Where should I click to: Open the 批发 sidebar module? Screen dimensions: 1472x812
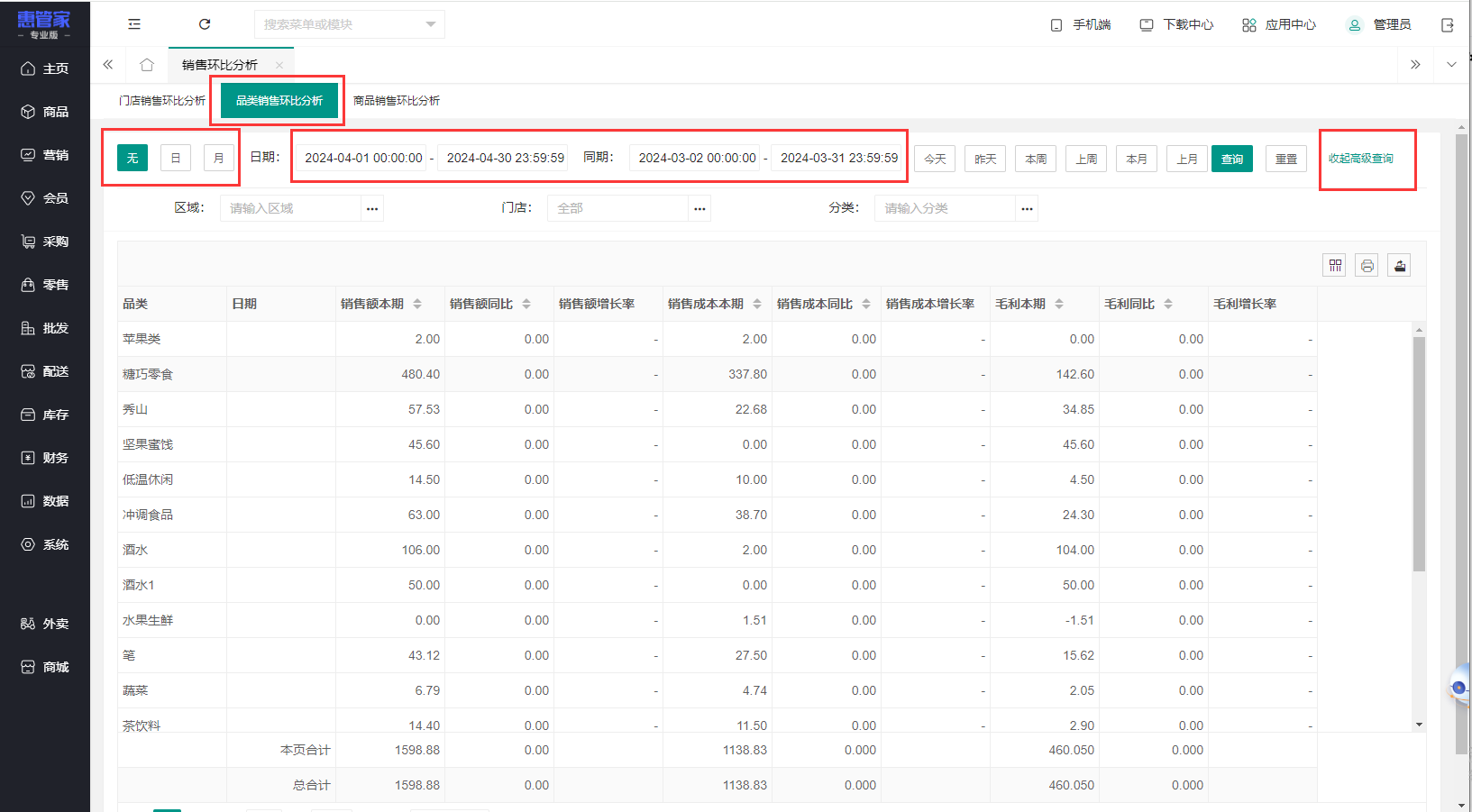45,328
